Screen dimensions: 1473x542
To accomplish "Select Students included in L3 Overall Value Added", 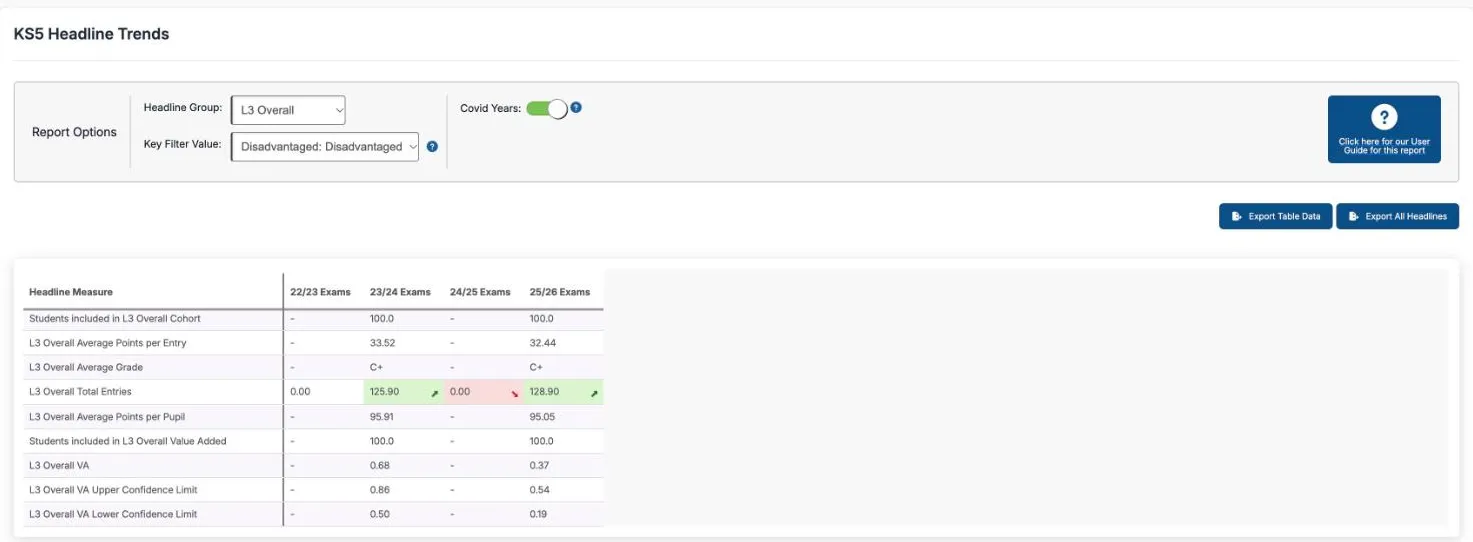I will pos(128,441).
